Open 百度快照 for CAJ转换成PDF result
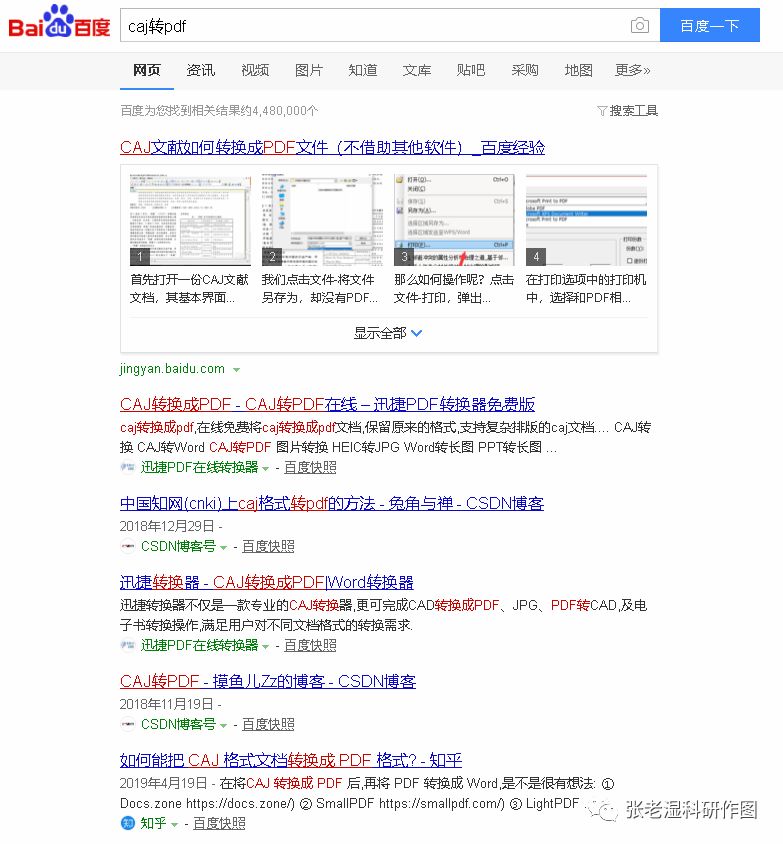The height and width of the screenshot is (844, 783). (x=310, y=467)
